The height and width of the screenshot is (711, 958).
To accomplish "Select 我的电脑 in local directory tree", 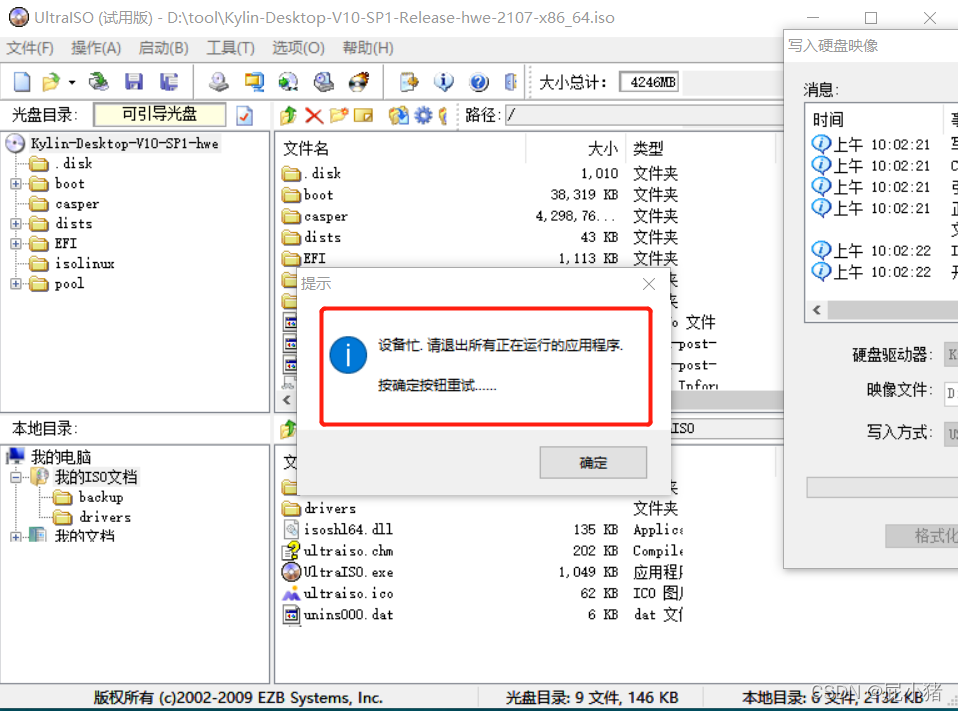I will tap(60, 456).
